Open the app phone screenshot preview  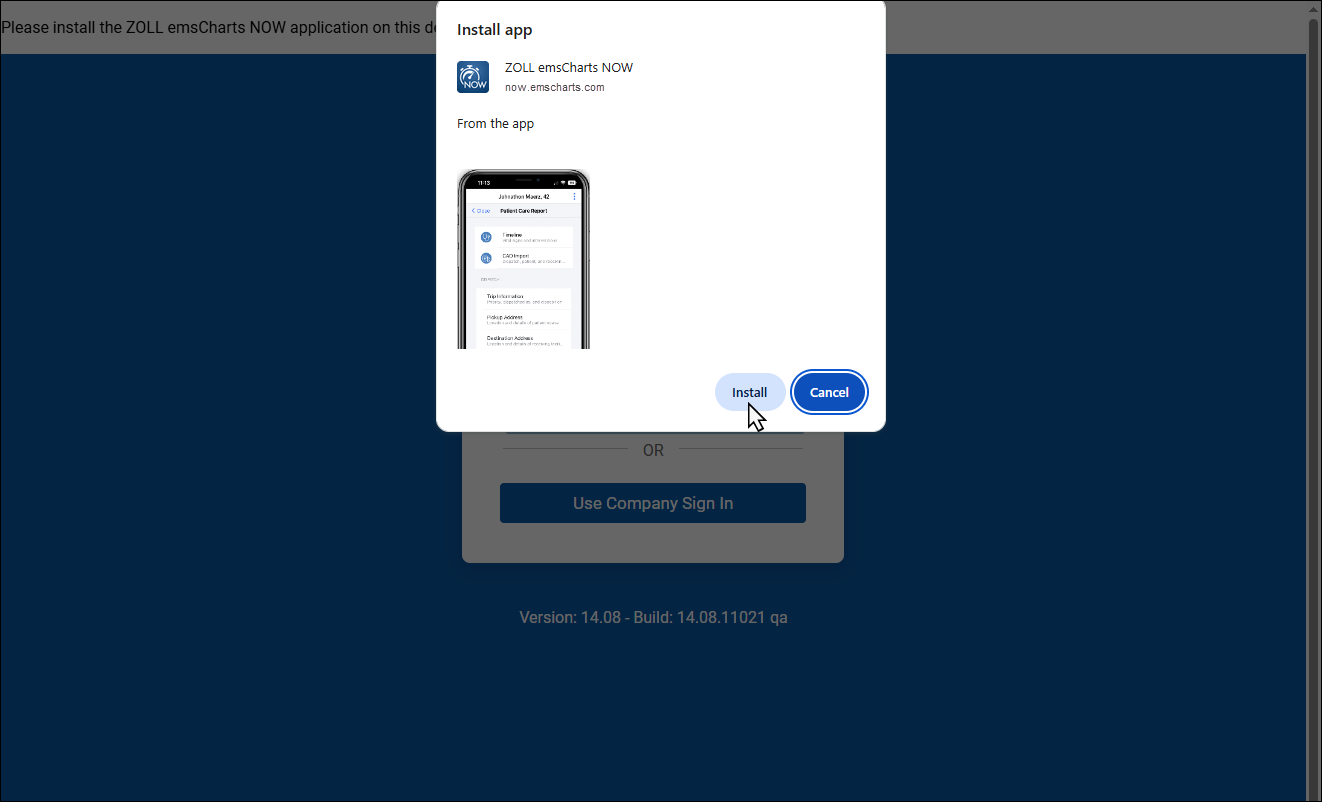(x=523, y=259)
